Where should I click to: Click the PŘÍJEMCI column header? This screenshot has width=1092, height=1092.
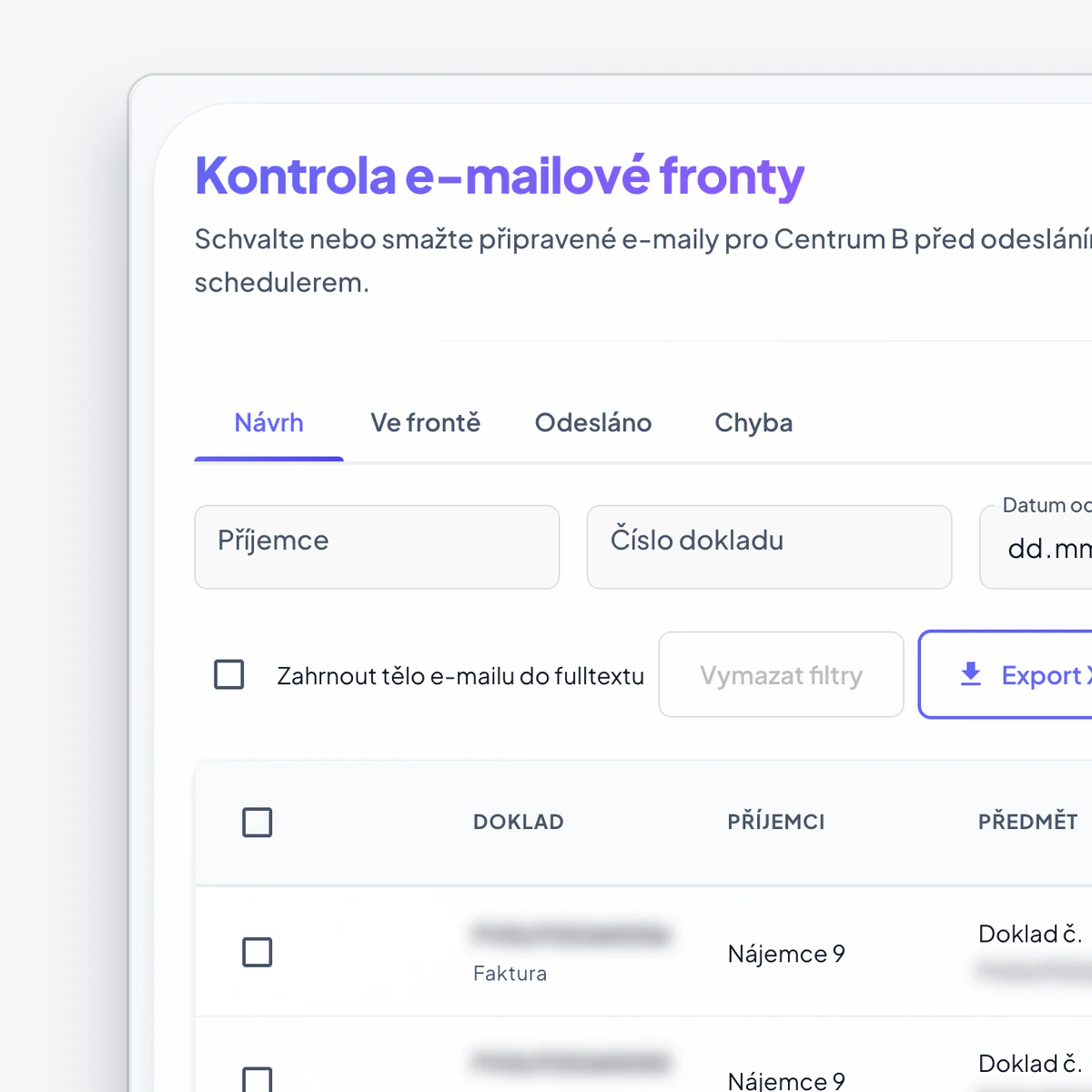pos(776,822)
